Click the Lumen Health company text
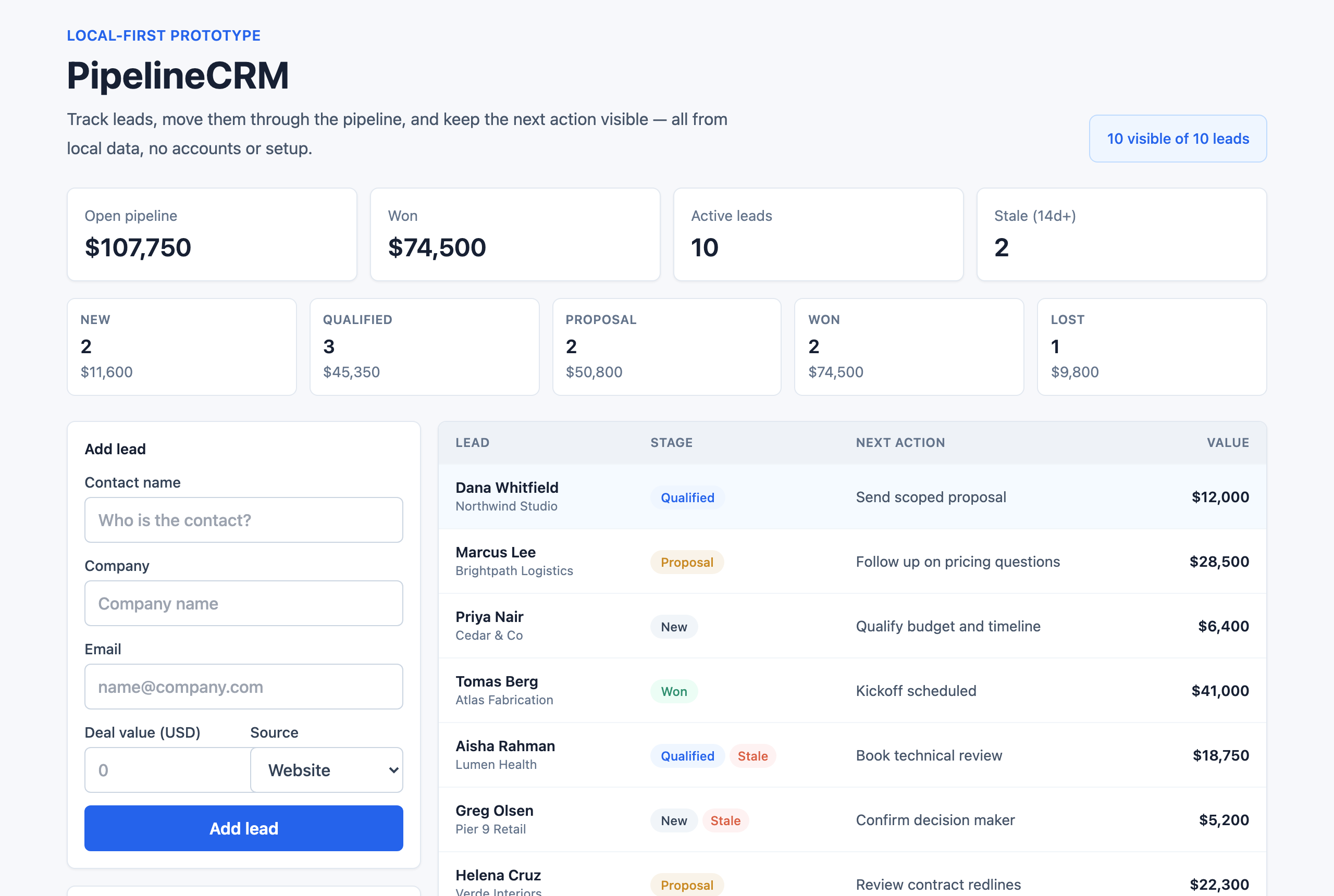The image size is (1334, 896). [496, 765]
